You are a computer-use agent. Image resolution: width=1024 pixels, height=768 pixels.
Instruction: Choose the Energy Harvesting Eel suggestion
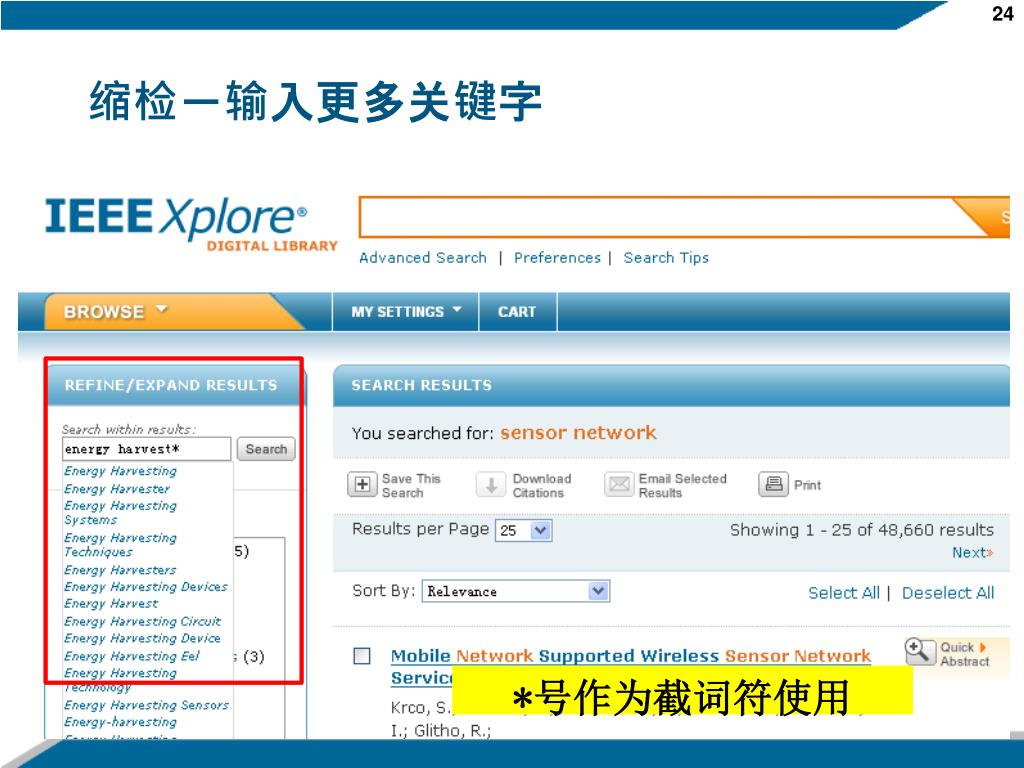click(x=132, y=656)
